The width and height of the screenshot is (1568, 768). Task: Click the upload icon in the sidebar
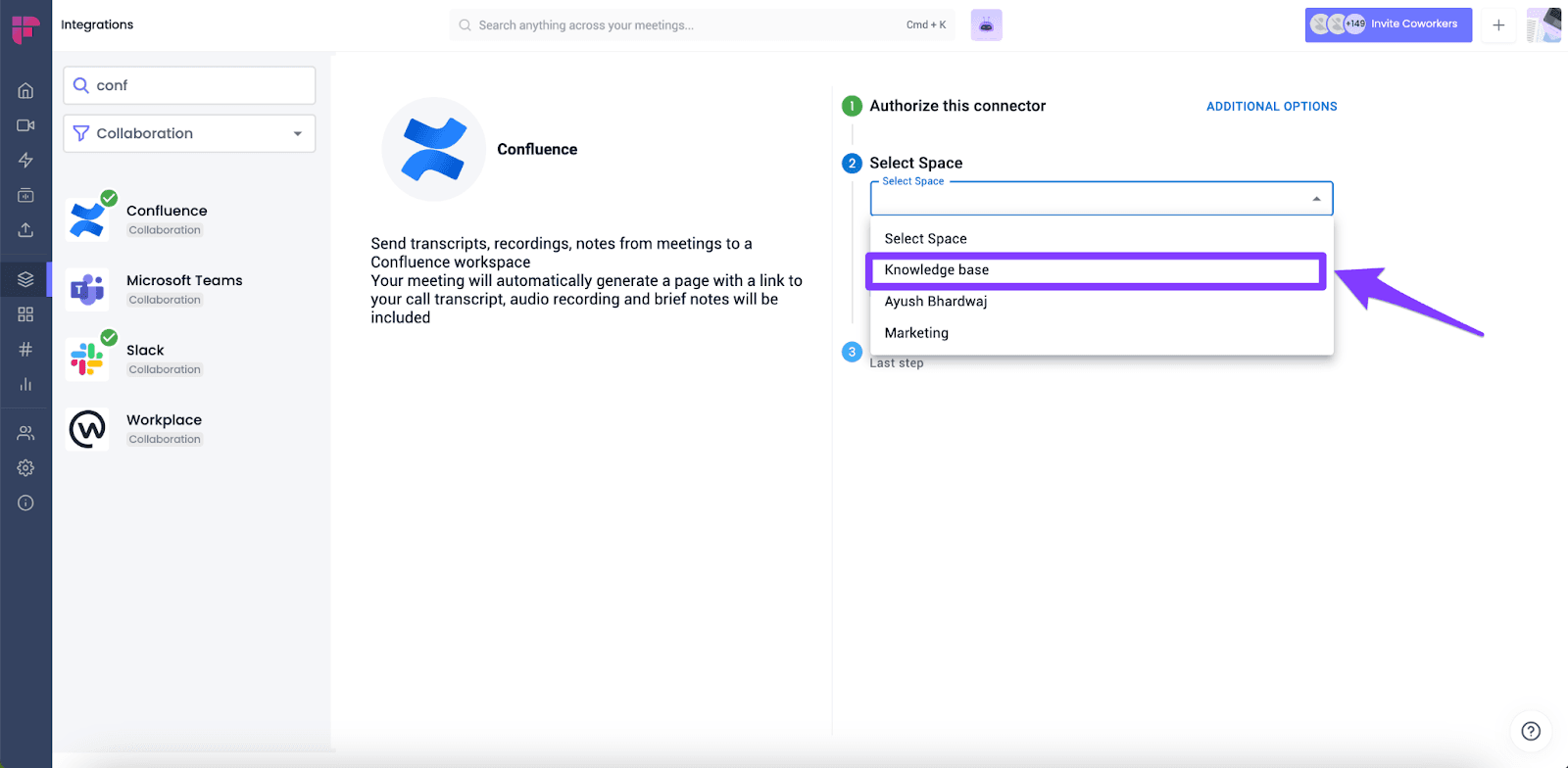click(x=25, y=229)
